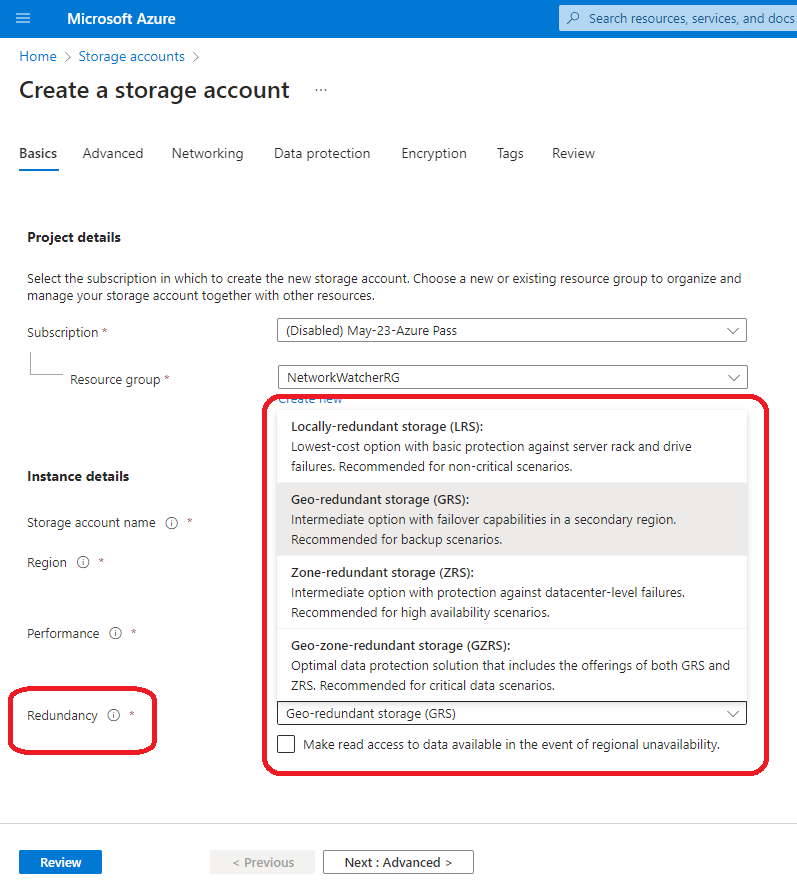Image resolution: width=797 pixels, height=896 pixels.
Task: Enable read access during regional unavailability checkbox
Action: click(287, 744)
